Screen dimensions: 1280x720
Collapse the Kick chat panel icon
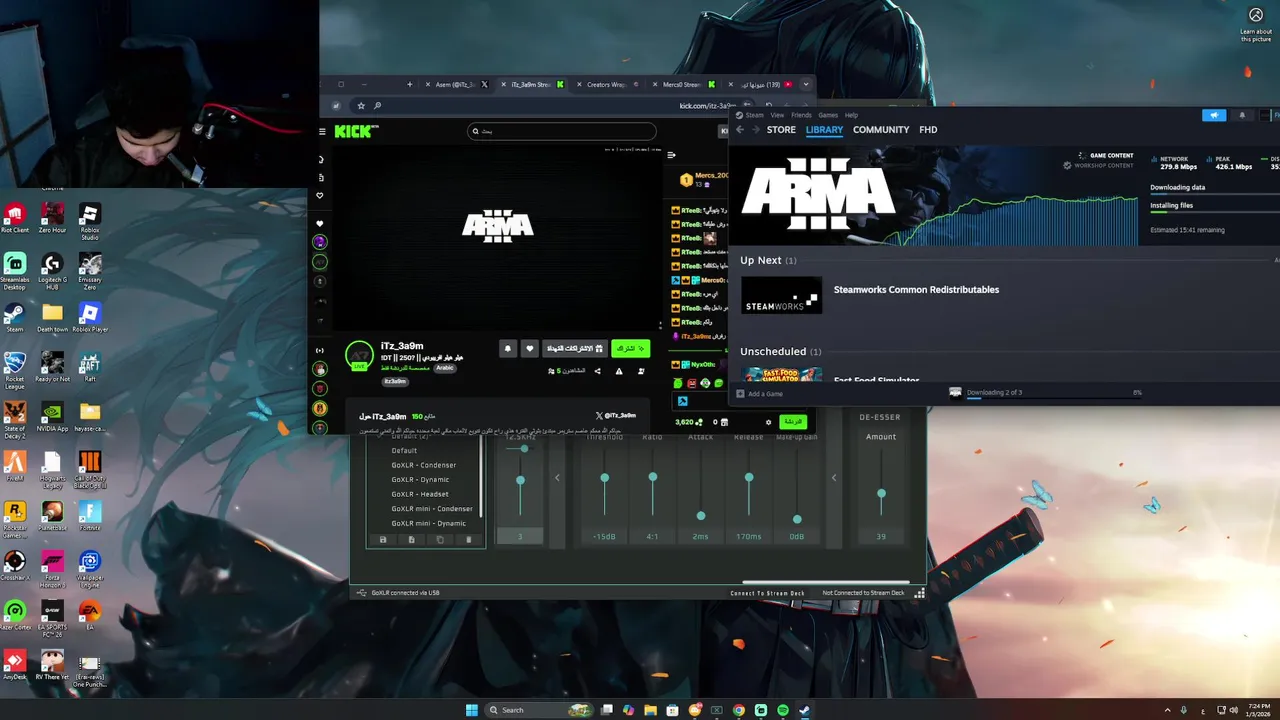(671, 155)
